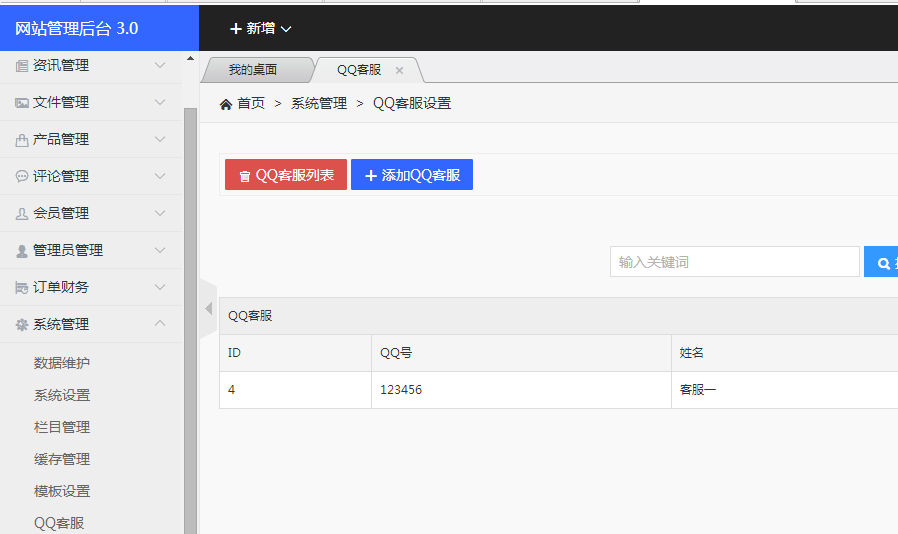Click trash icon on QQ客服列表 button
The image size is (898, 534).
pos(245,176)
